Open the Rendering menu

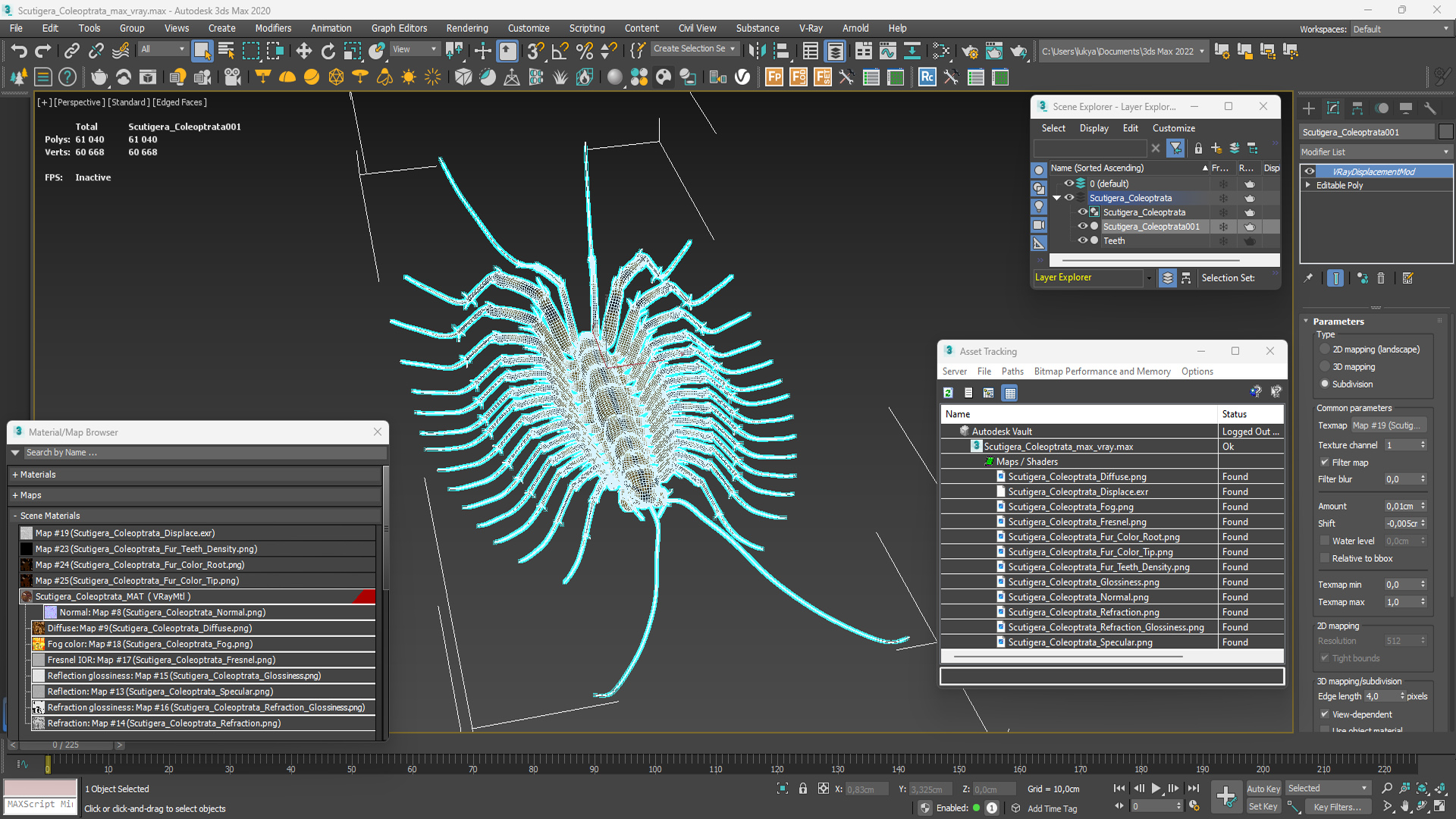pyautogui.click(x=467, y=27)
